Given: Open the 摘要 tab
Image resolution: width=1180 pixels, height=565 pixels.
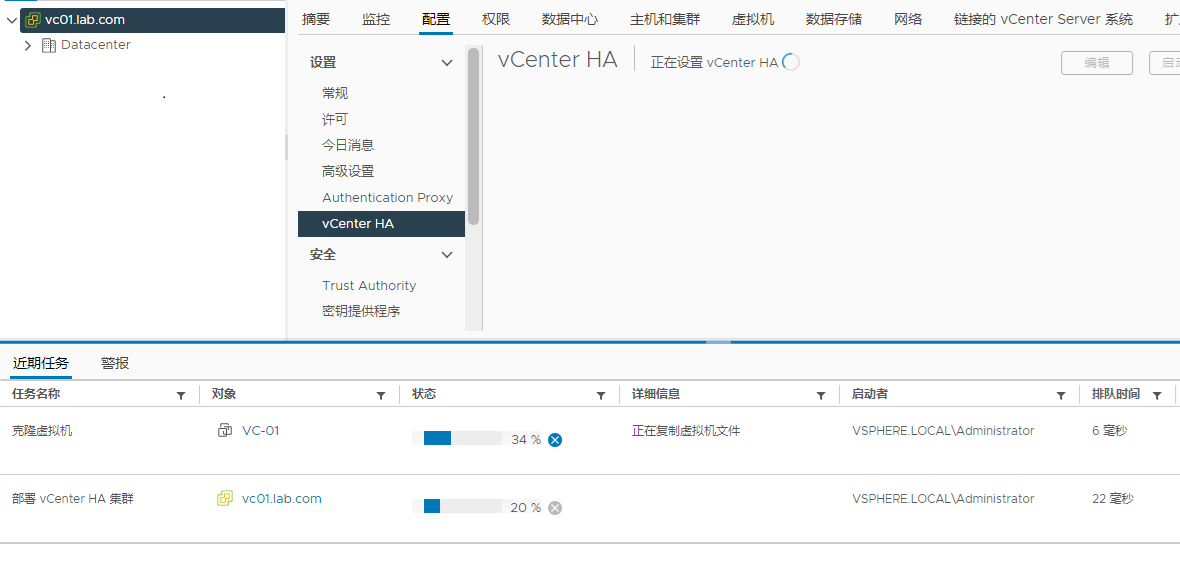Looking at the screenshot, I should pyautogui.click(x=316, y=20).
